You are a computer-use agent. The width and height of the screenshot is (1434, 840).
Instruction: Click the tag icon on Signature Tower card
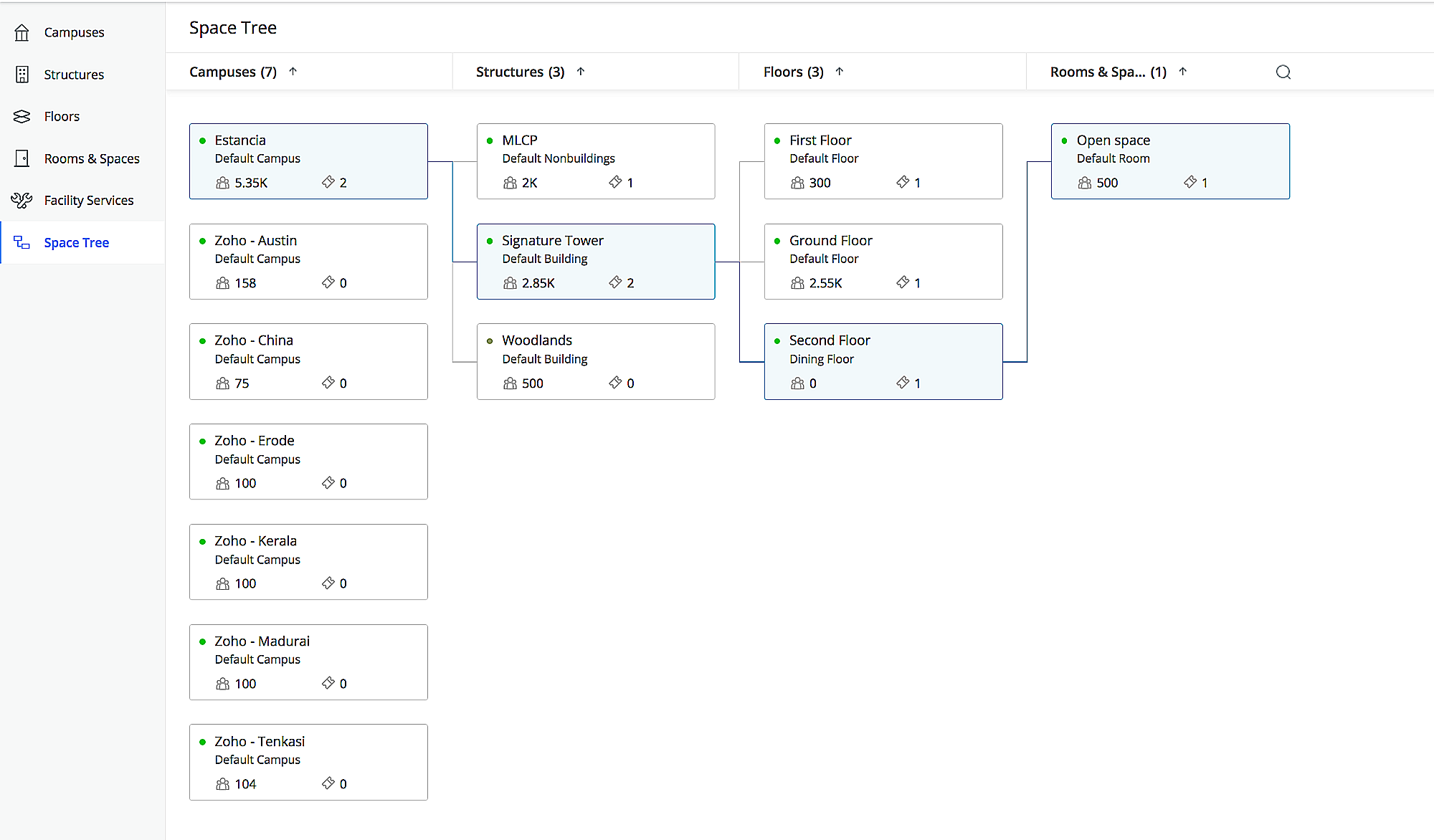[615, 282]
